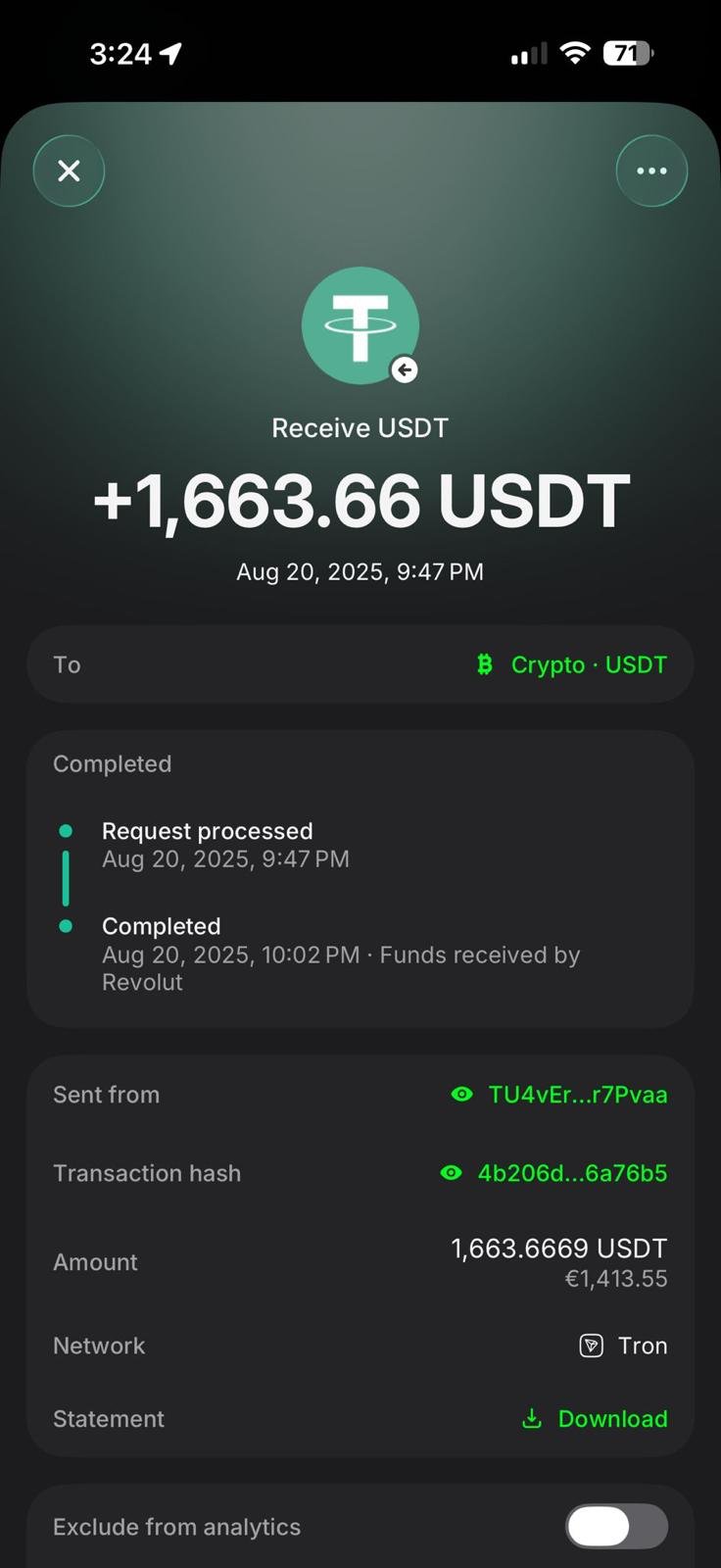Tap the Tether USDT coin logo
The image size is (721, 1568).
(x=359, y=324)
